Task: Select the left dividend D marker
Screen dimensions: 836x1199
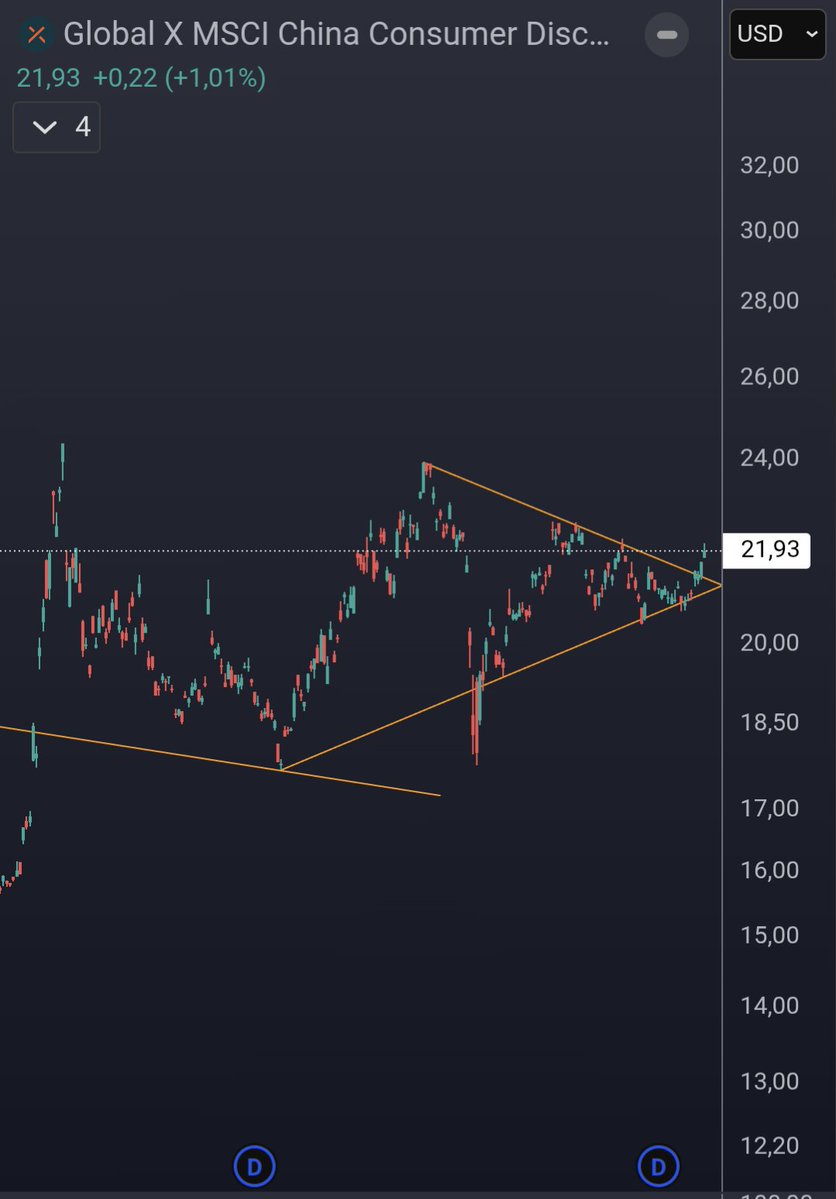Action: [254, 1167]
